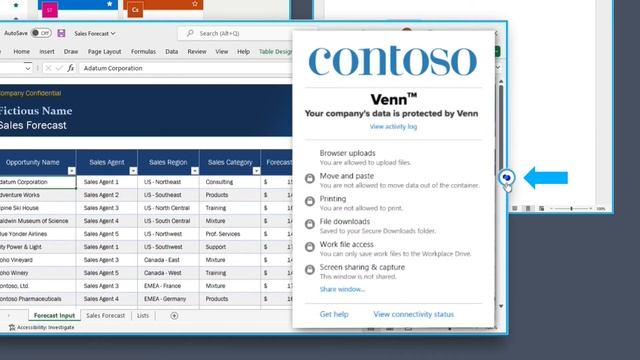
Task: Open the Share window... link
Action: (x=342, y=289)
